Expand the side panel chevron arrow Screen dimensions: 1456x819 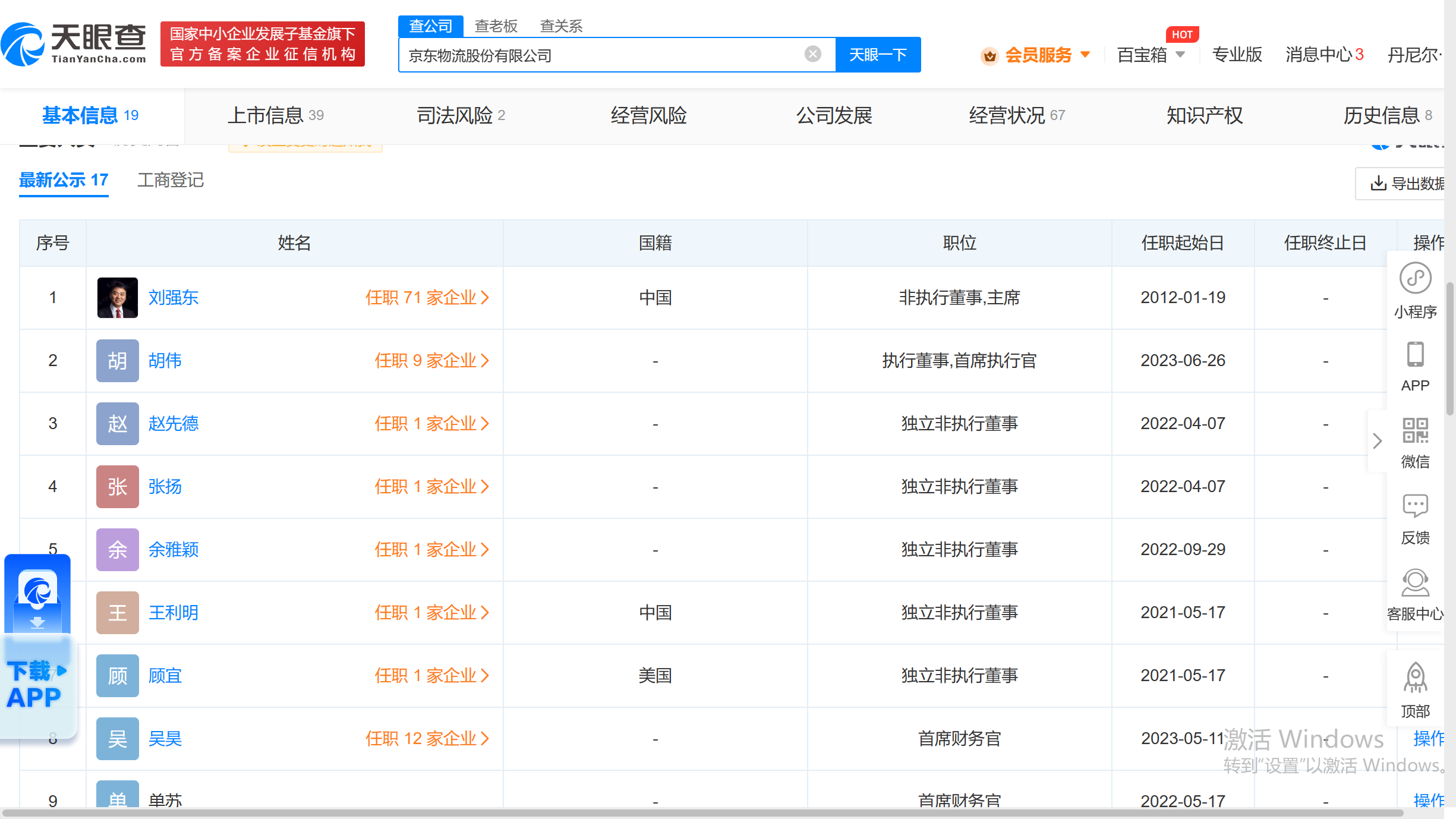[1377, 441]
